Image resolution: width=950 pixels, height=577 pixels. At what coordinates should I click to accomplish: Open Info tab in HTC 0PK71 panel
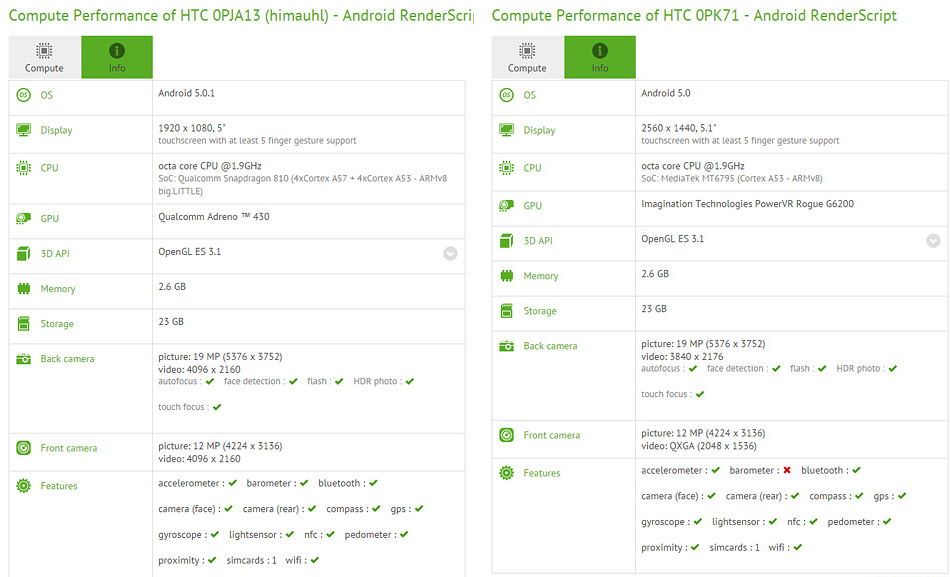click(x=600, y=57)
